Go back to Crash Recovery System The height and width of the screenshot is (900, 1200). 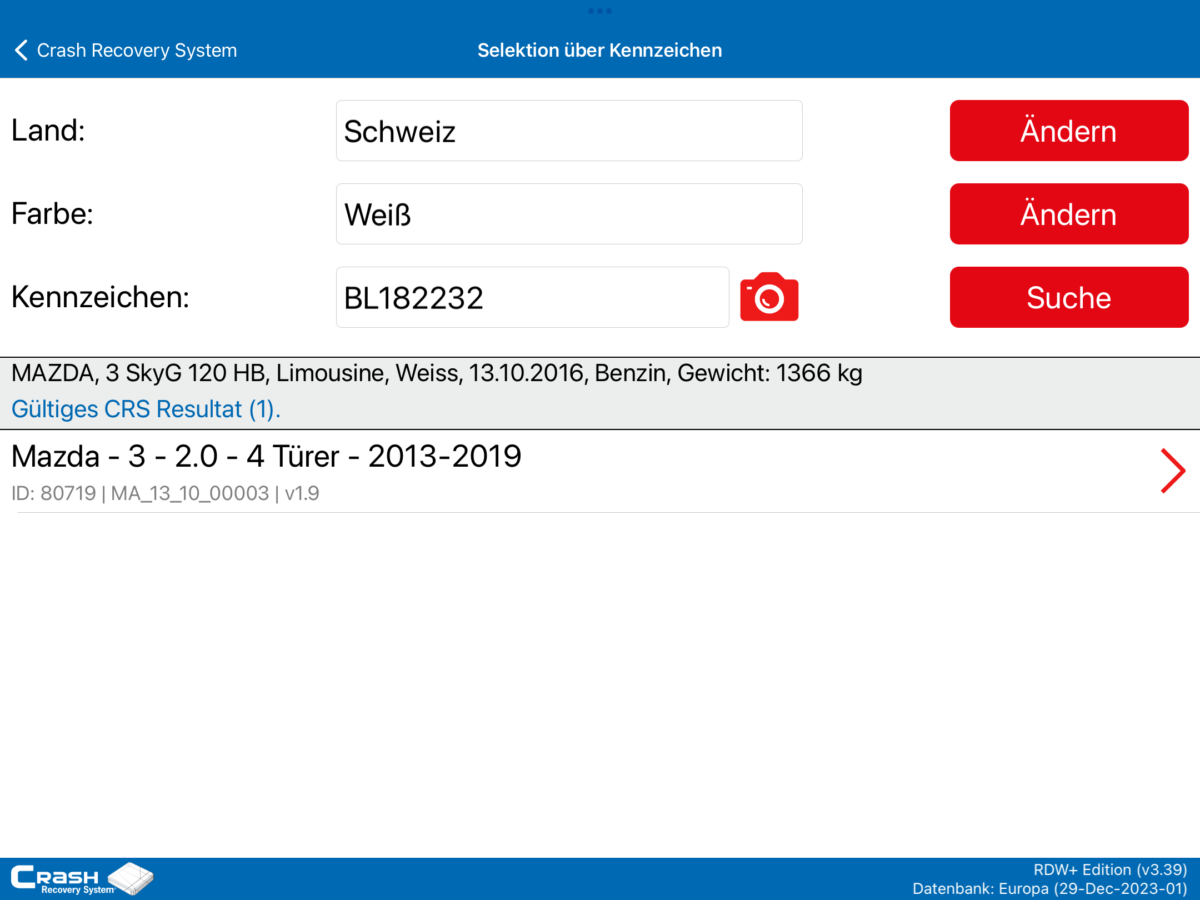pyautogui.click(x=126, y=50)
